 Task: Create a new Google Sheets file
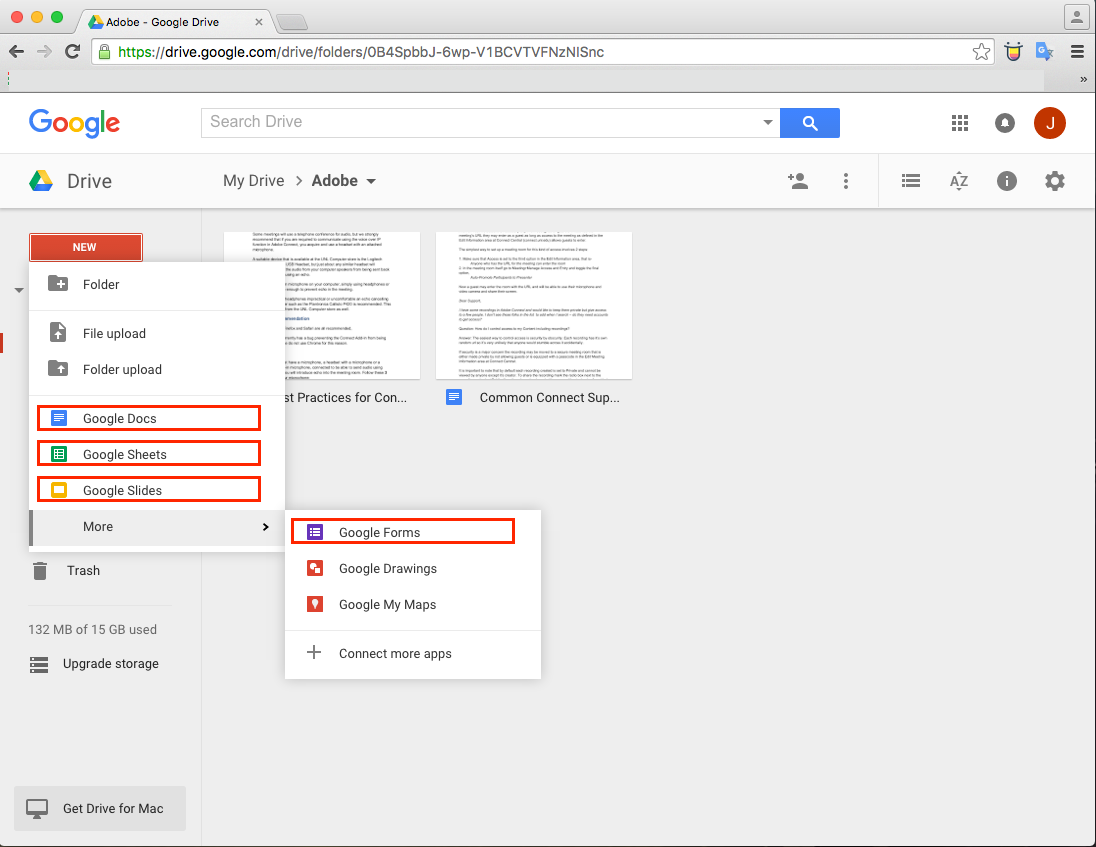point(149,454)
